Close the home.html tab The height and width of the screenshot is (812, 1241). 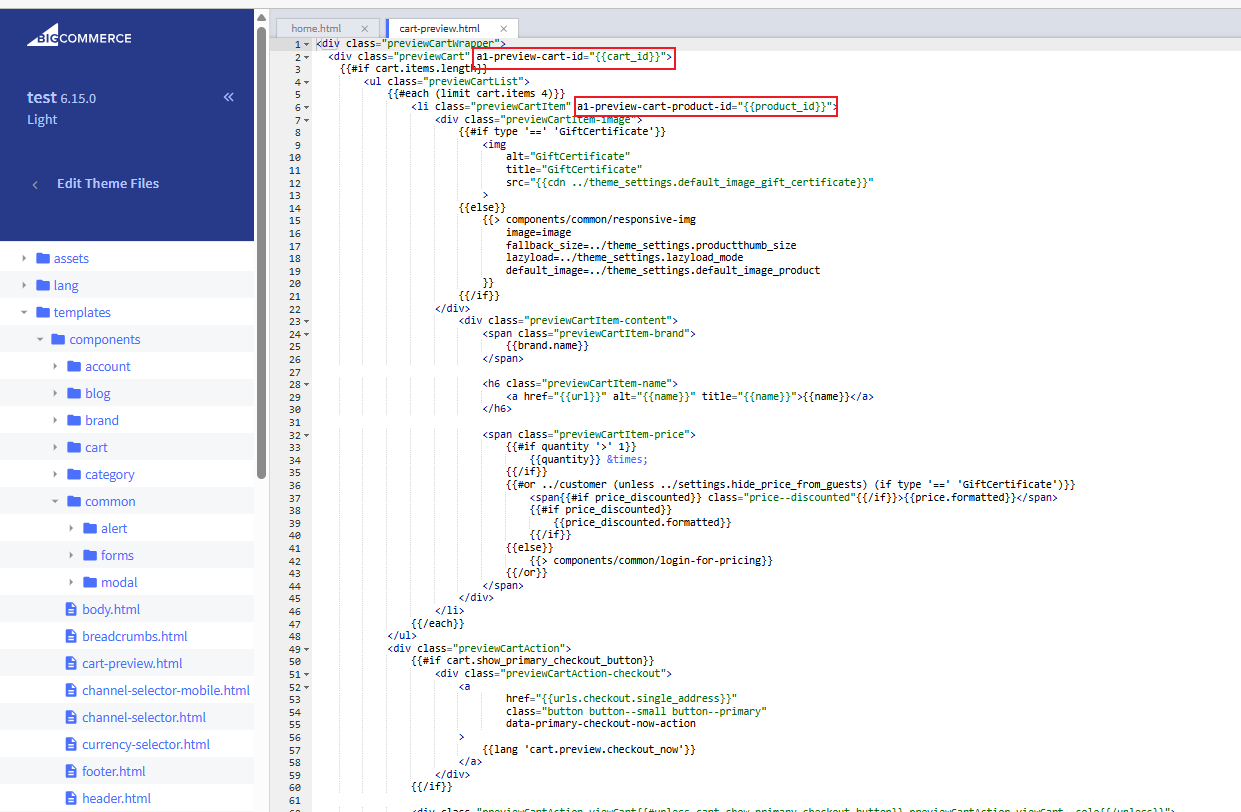(x=364, y=29)
